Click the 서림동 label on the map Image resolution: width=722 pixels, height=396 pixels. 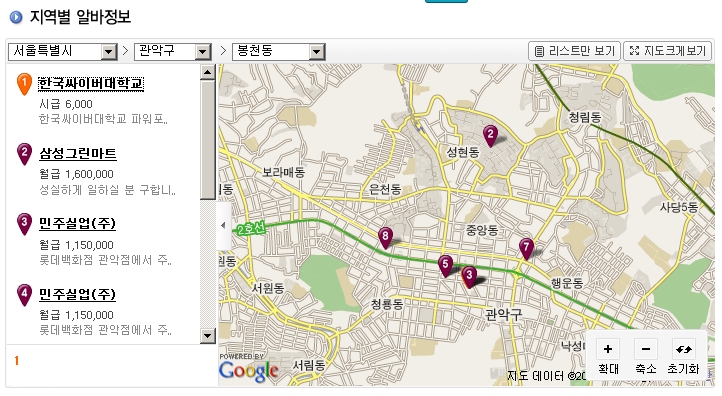[x=309, y=366]
